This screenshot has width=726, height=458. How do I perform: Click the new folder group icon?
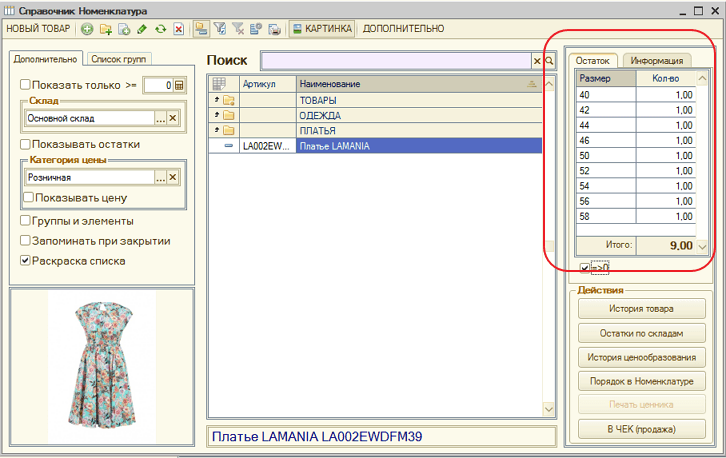click(x=106, y=29)
